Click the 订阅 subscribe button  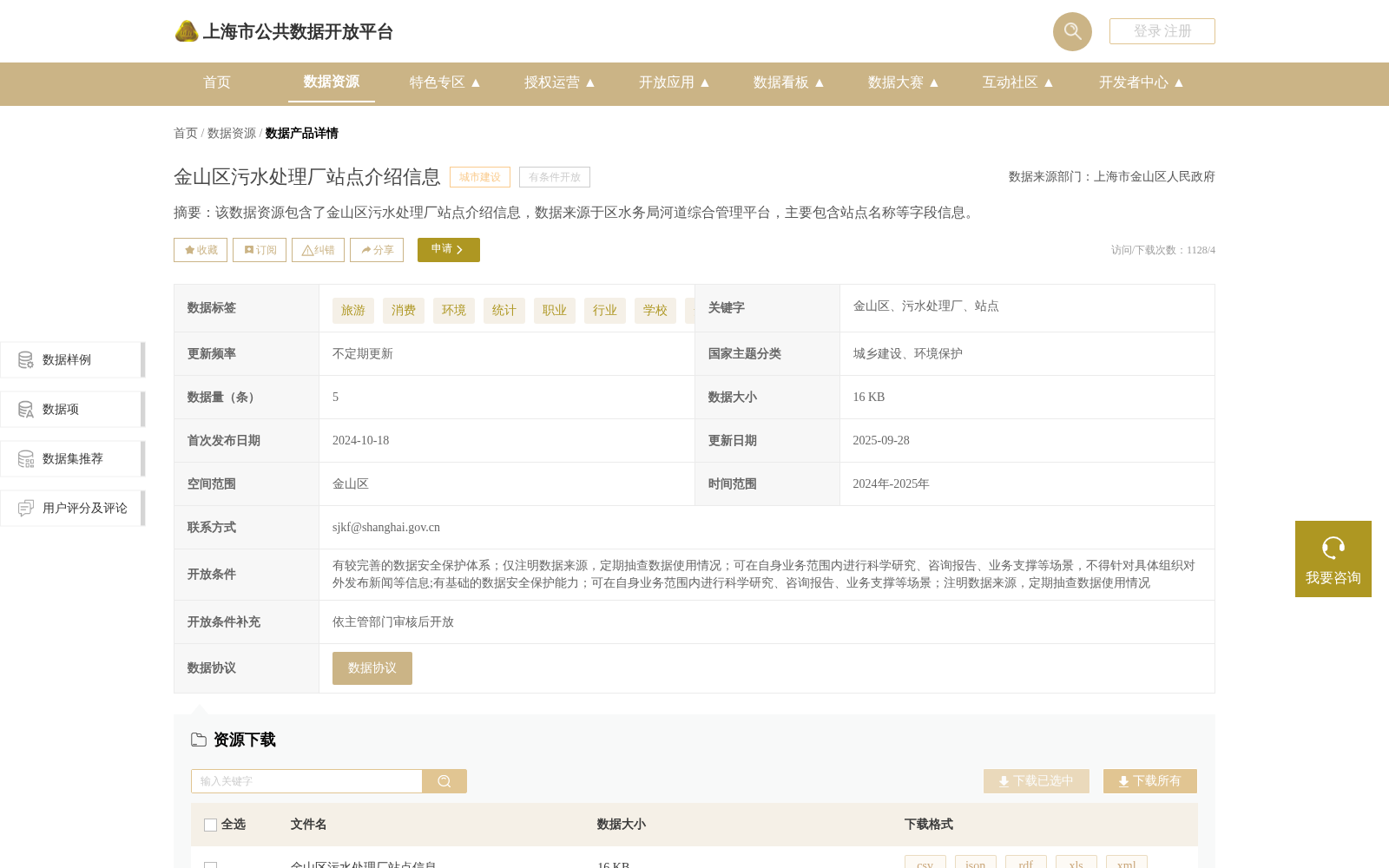click(x=260, y=250)
